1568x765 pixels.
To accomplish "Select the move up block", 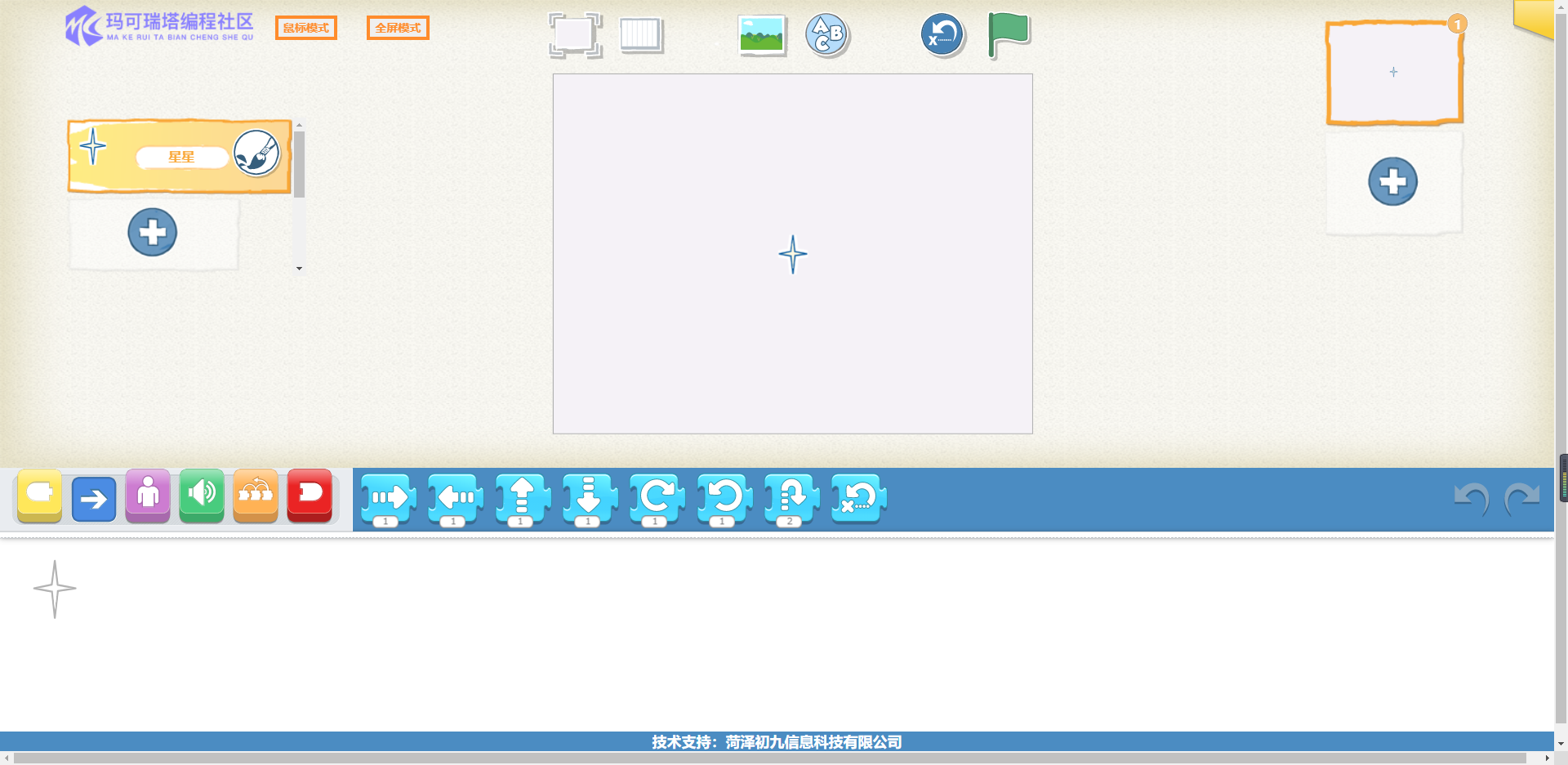I will [523, 497].
